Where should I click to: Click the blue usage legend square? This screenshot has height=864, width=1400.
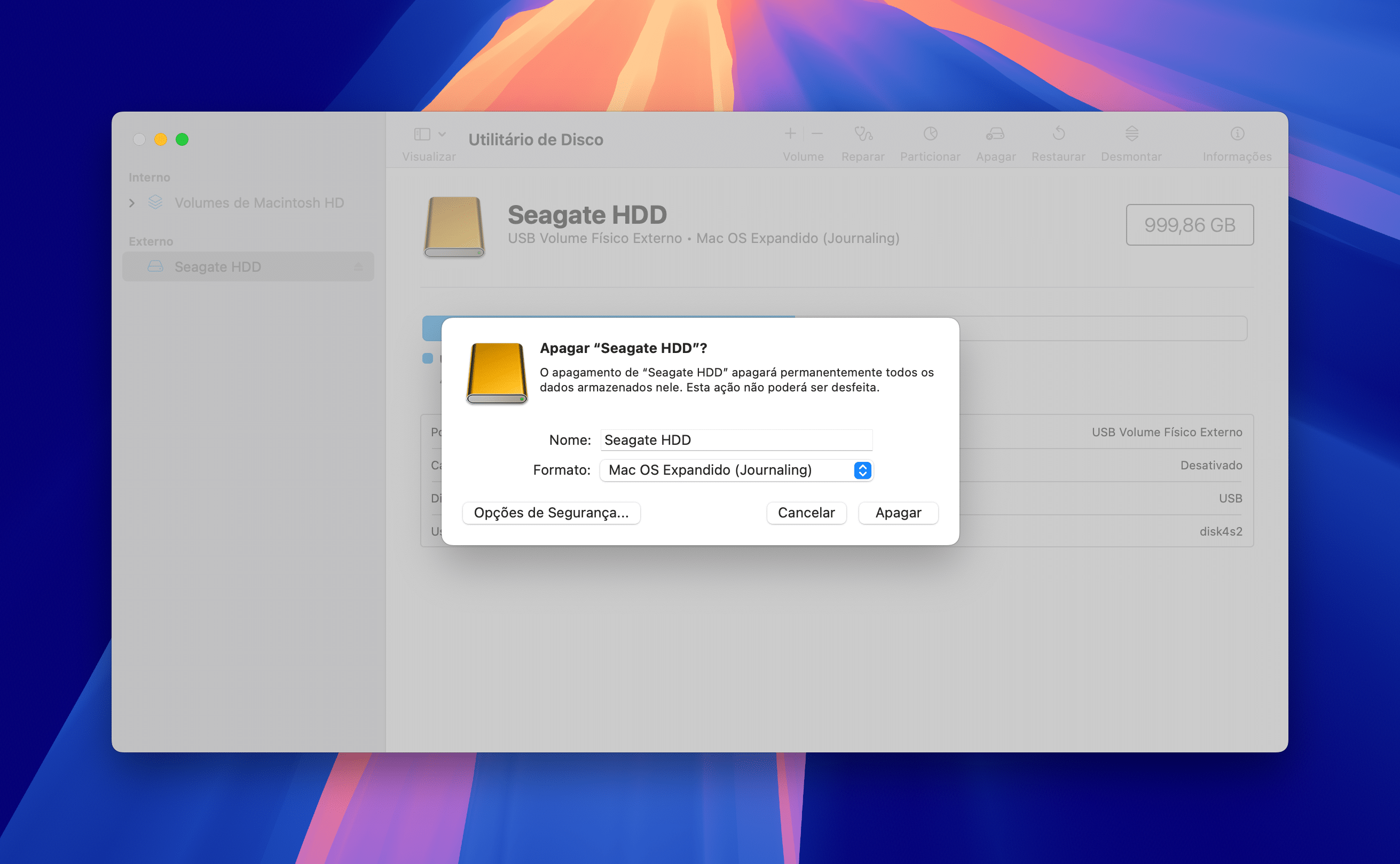[x=427, y=358]
